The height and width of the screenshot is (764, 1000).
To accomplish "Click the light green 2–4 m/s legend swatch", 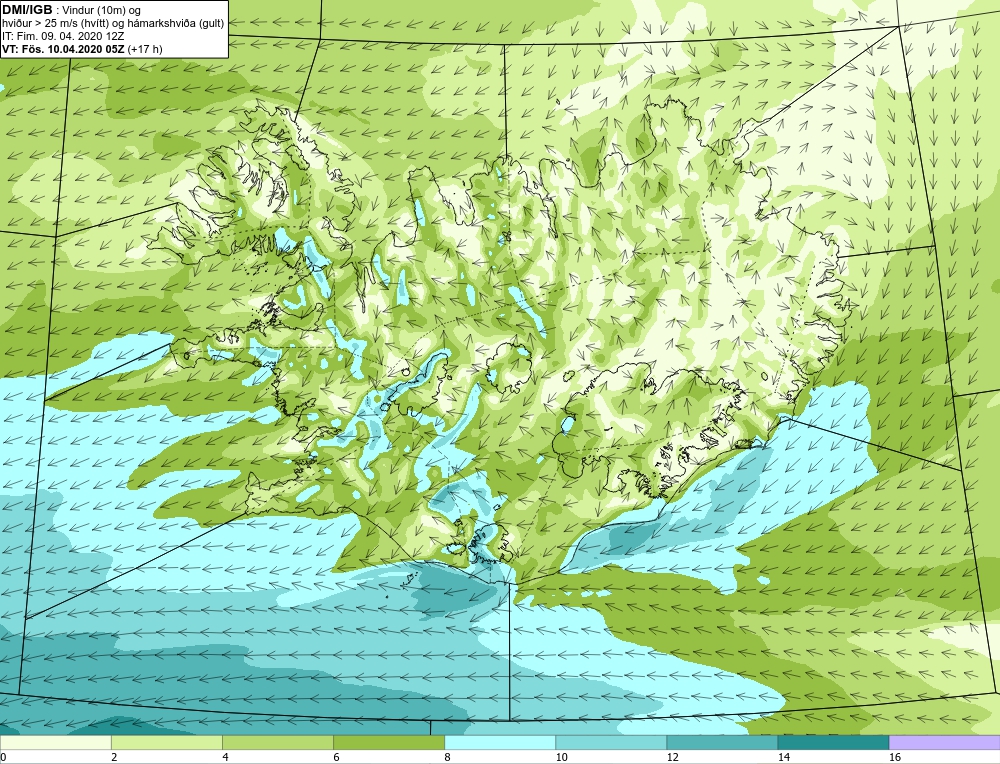I will click(166, 742).
